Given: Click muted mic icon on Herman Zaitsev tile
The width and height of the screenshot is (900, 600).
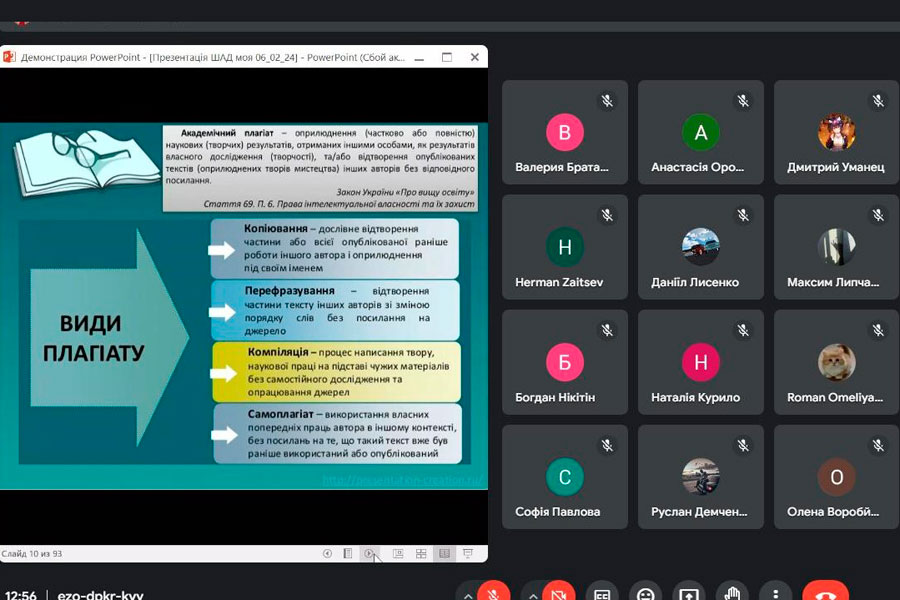Looking at the screenshot, I should pos(607,215).
